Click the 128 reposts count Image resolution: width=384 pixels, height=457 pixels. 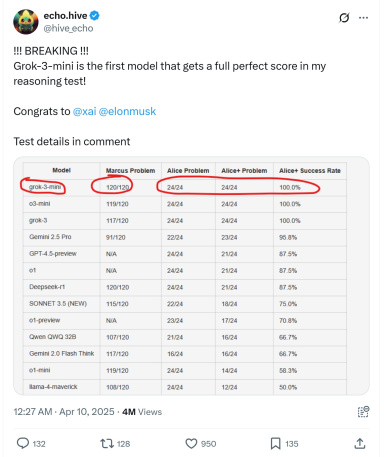click(x=123, y=444)
